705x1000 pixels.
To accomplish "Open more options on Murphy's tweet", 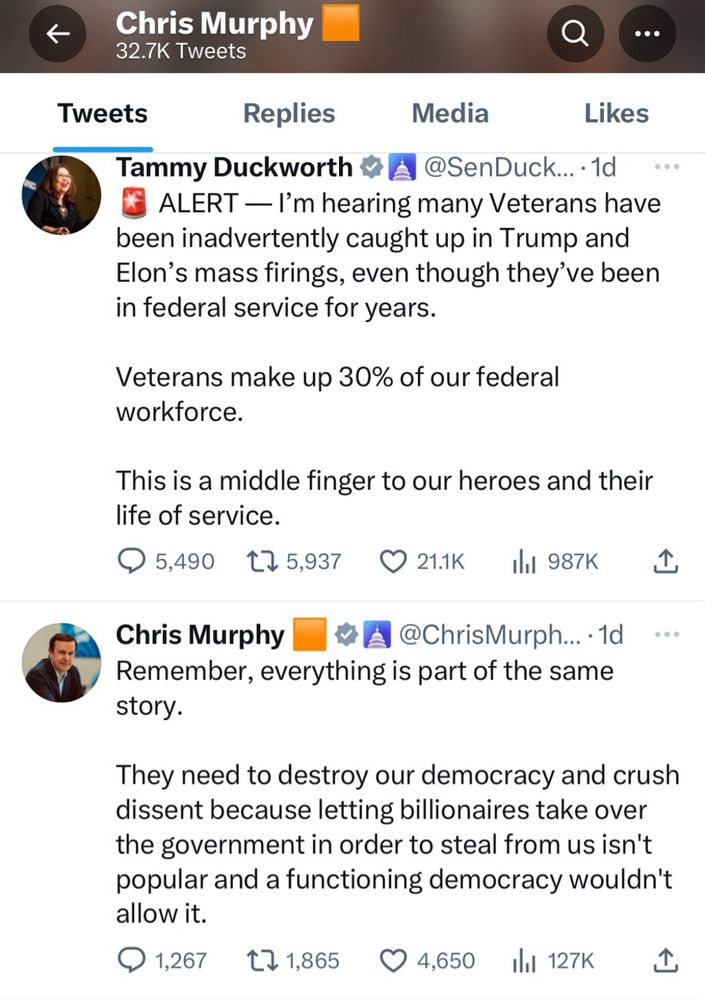I will 665,634.
